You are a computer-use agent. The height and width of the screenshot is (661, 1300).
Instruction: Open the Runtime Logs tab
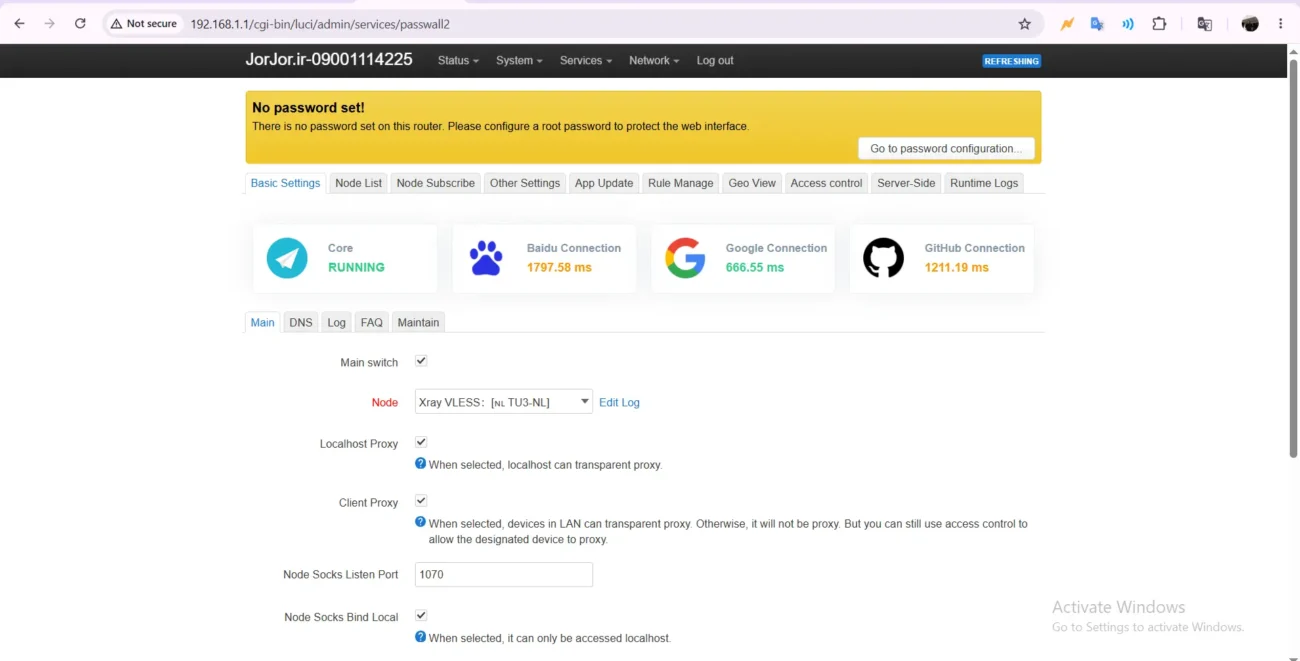click(x=984, y=183)
